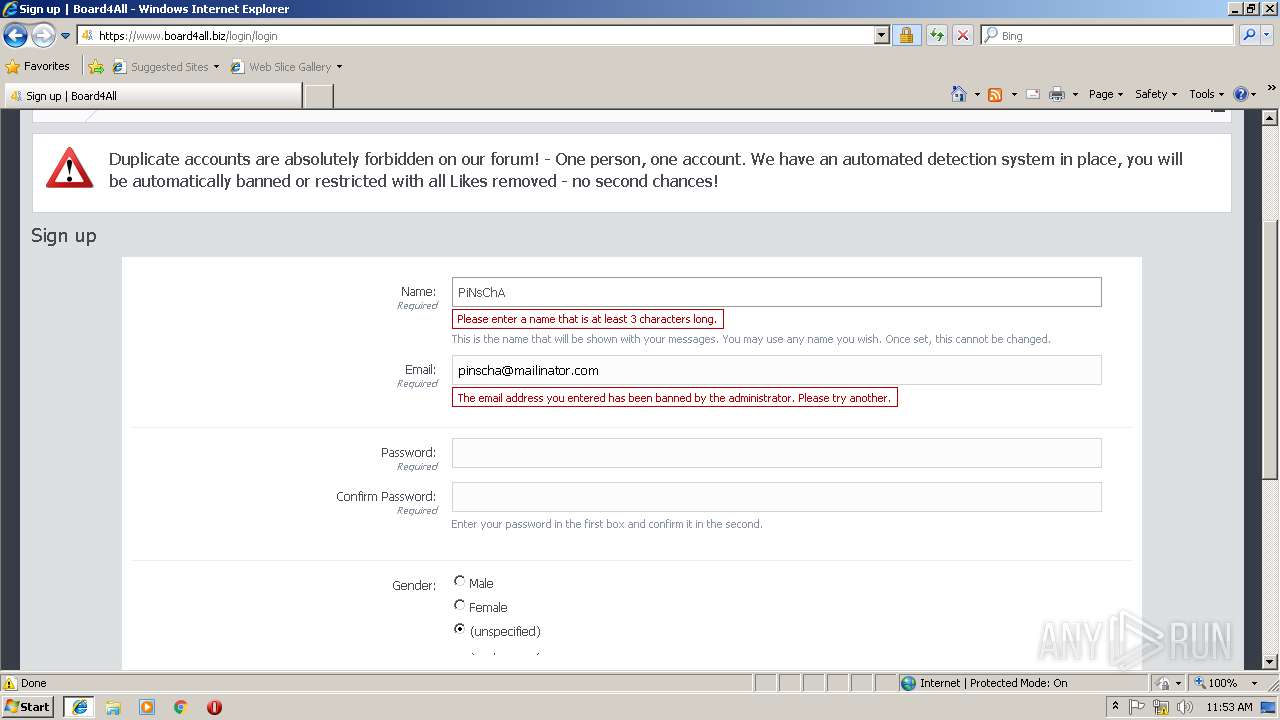
Task: Click the name length error message
Action: click(588, 320)
